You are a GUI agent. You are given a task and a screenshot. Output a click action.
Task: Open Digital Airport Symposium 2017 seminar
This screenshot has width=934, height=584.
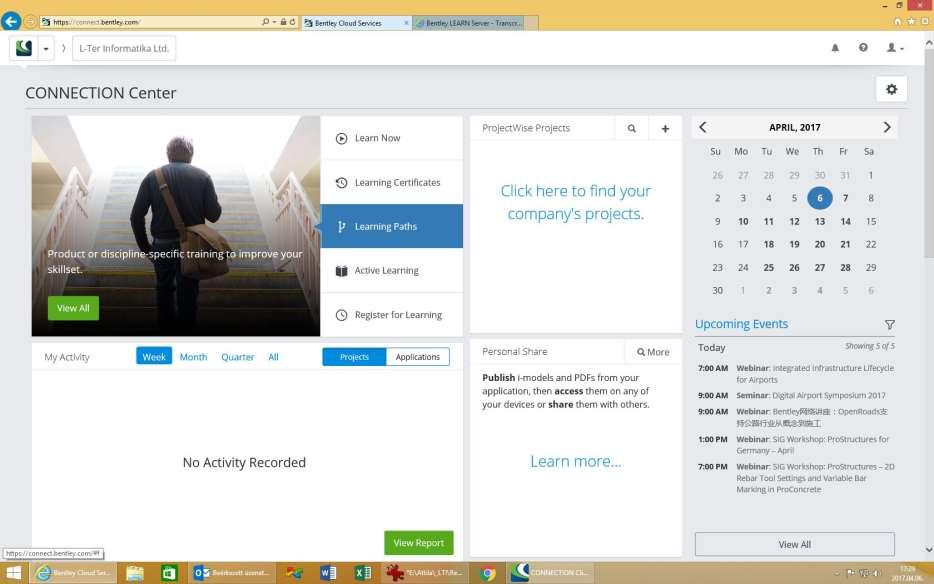811,395
